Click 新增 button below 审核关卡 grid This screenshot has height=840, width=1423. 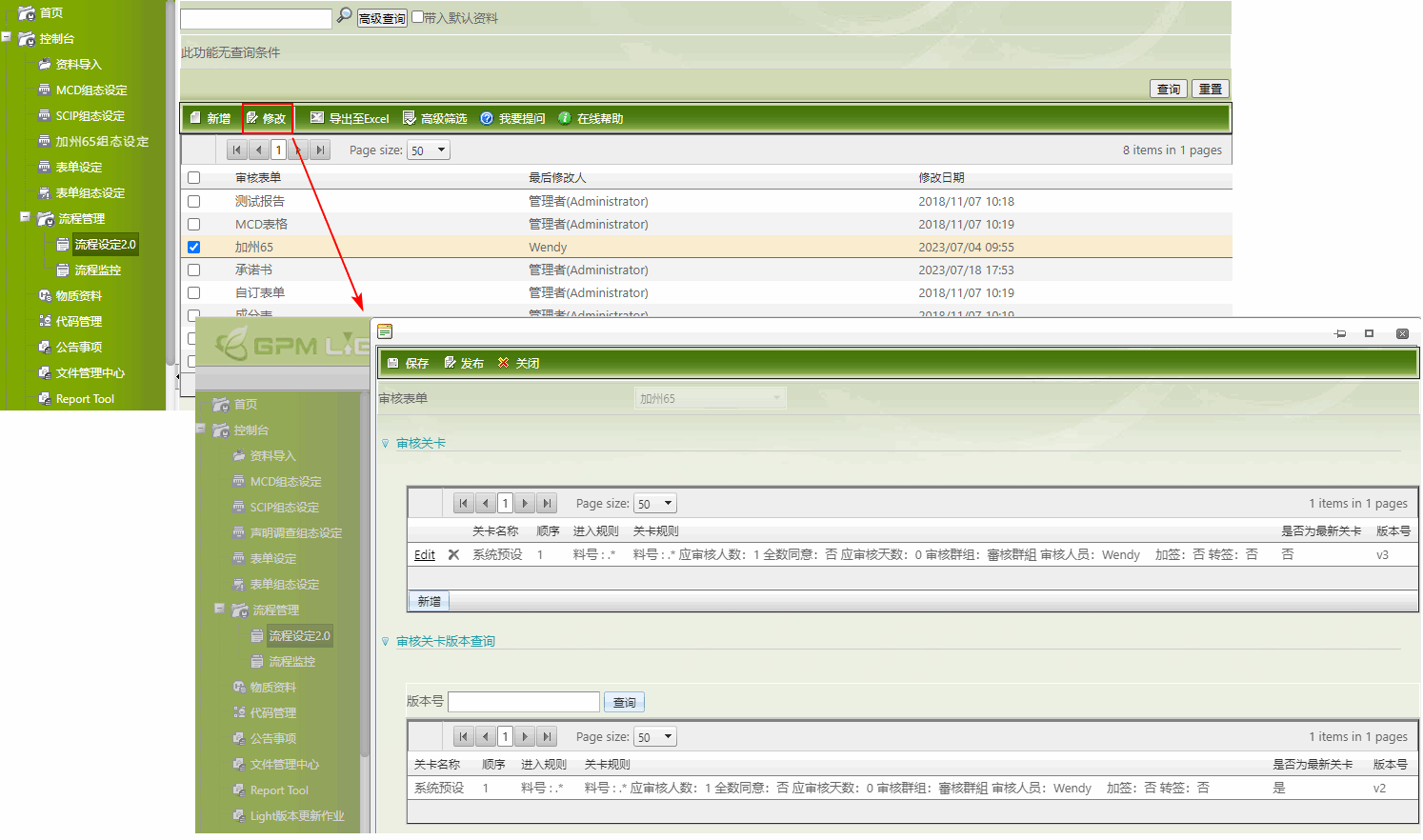tap(430, 601)
